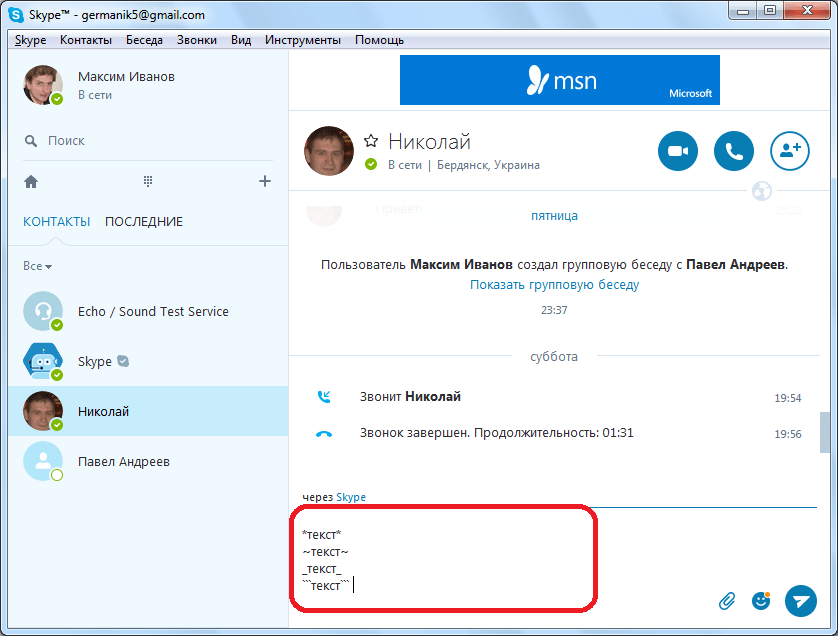Image resolution: width=838 pixels, height=636 pixels.
Task: Click the chat history scrollbar thumb
Action: tap(825, 432)
